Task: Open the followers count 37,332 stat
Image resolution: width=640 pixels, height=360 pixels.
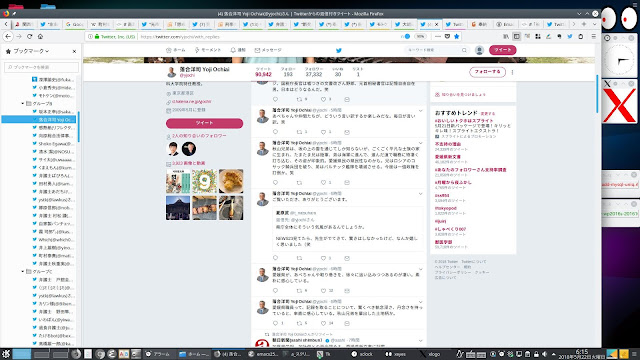Action: pos(313,72)
